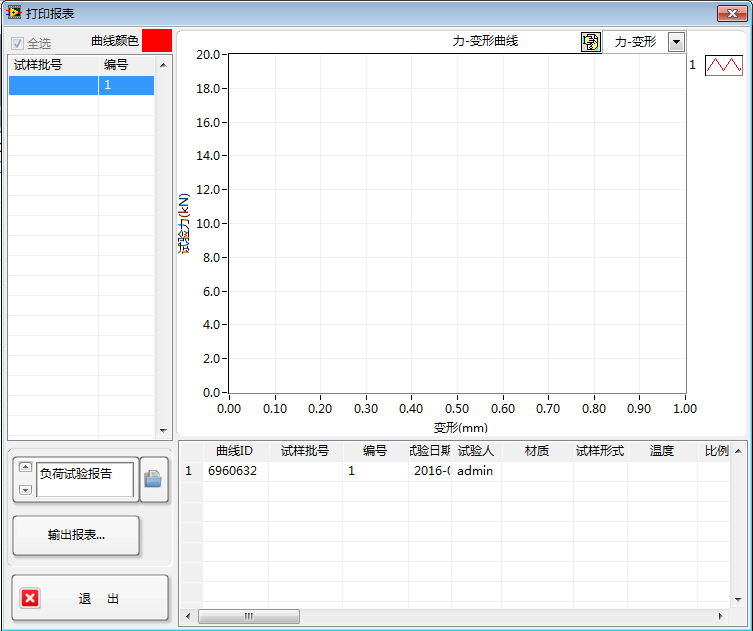The image size is (753, 631).
Task: Step report template selector up
Action: (25, 468)
